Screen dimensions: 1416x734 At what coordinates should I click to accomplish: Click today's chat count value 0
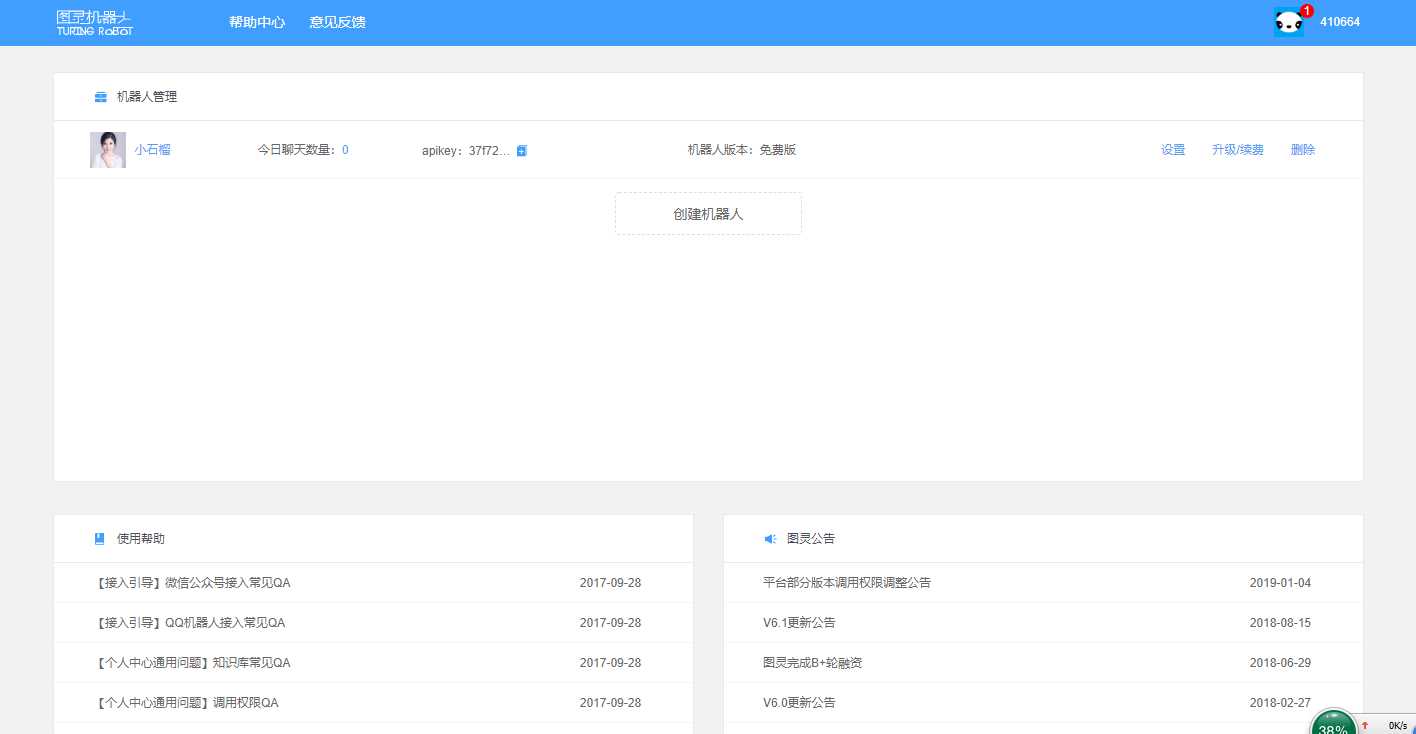click(x=345, y=150)
